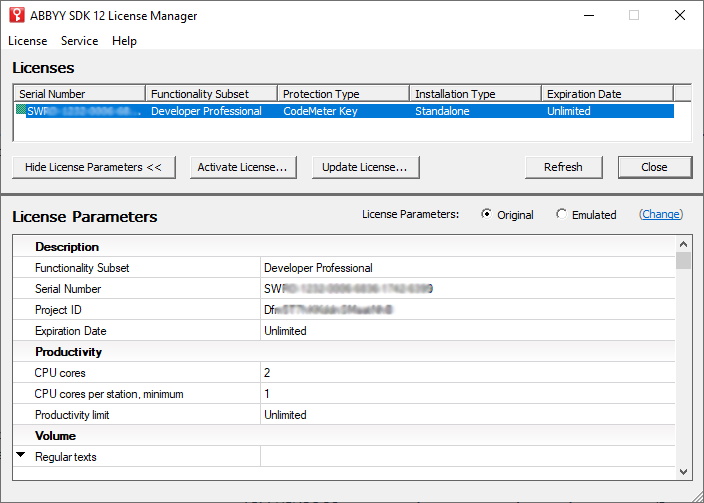Expand the Regular texts row
Screen dimensions: 704x503
(21, 456)
